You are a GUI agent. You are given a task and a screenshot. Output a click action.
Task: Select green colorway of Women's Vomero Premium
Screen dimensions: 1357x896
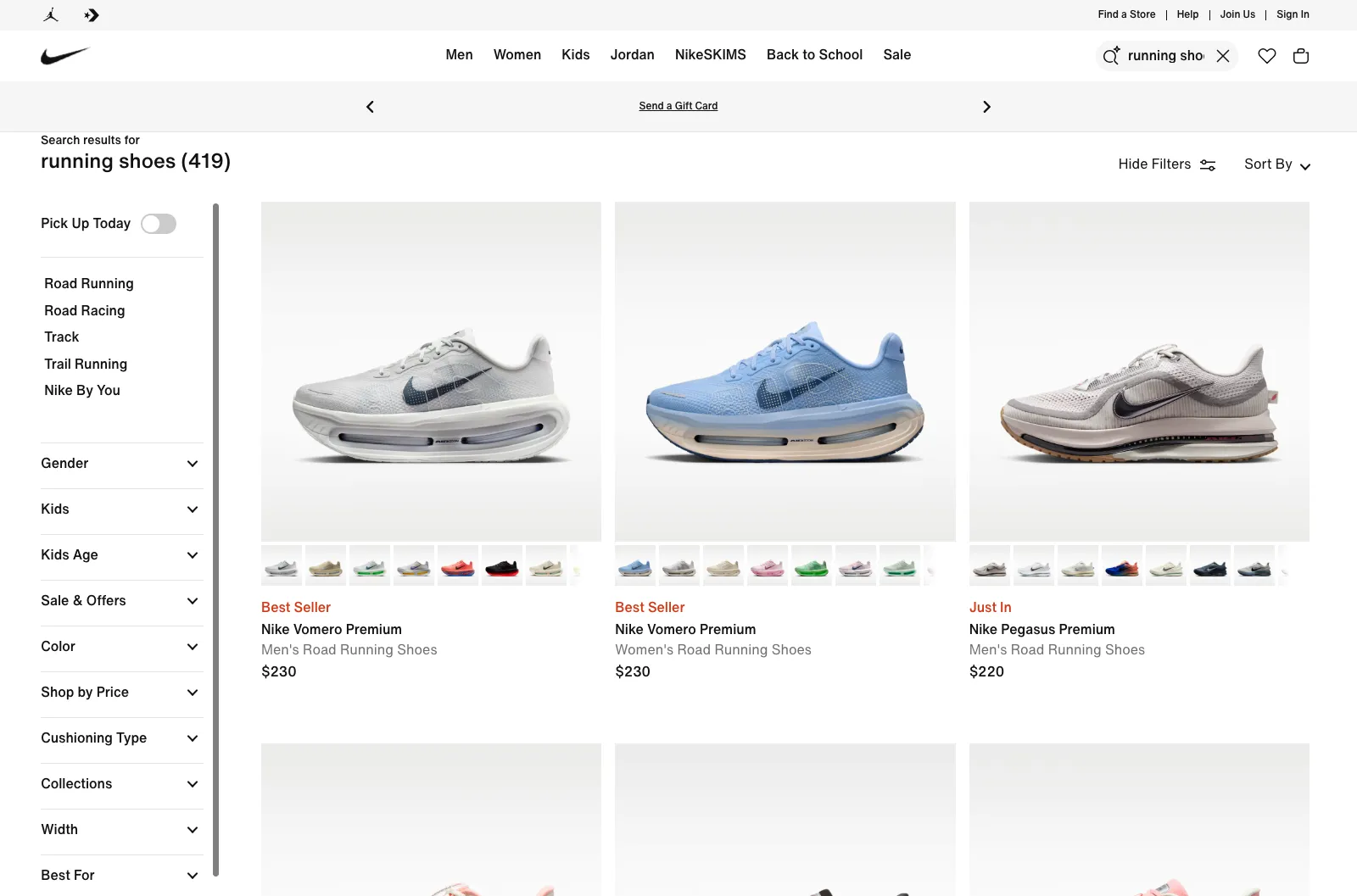coord(812,565)
